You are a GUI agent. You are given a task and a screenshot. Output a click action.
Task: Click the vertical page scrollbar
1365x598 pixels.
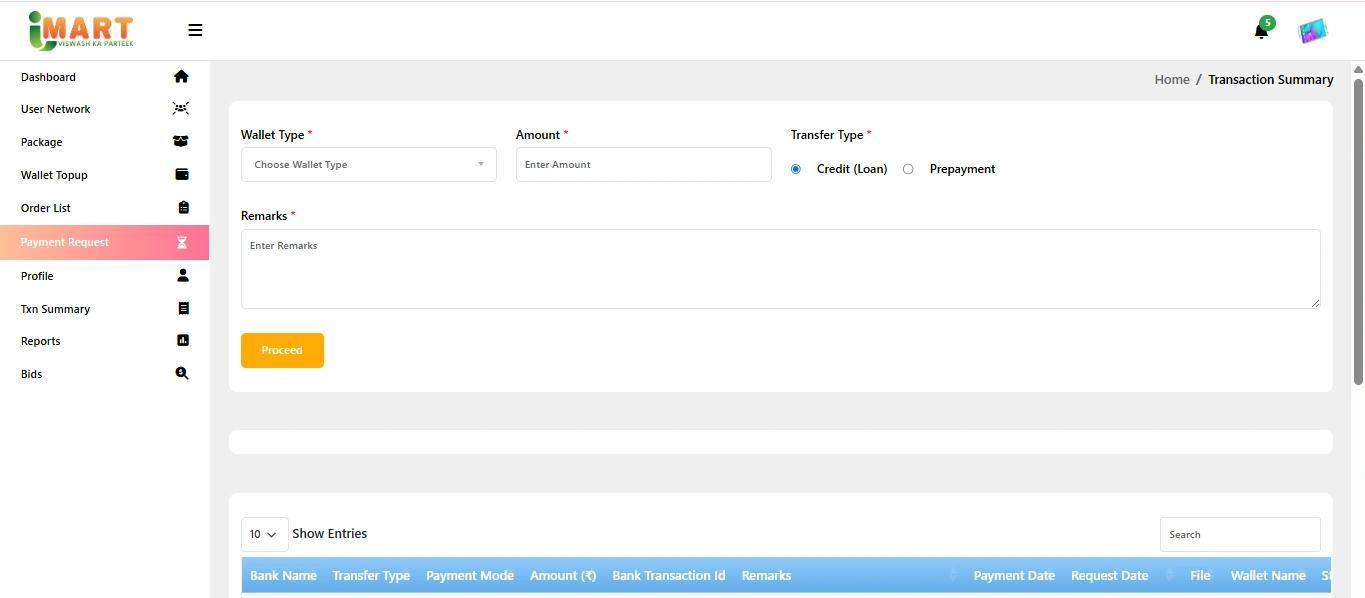(1357, 230)
